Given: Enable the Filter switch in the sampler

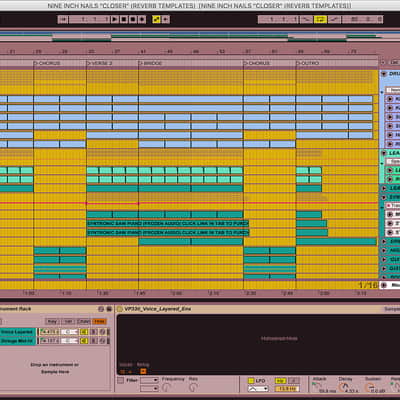Looking at the screenshot, I should 120,380.
